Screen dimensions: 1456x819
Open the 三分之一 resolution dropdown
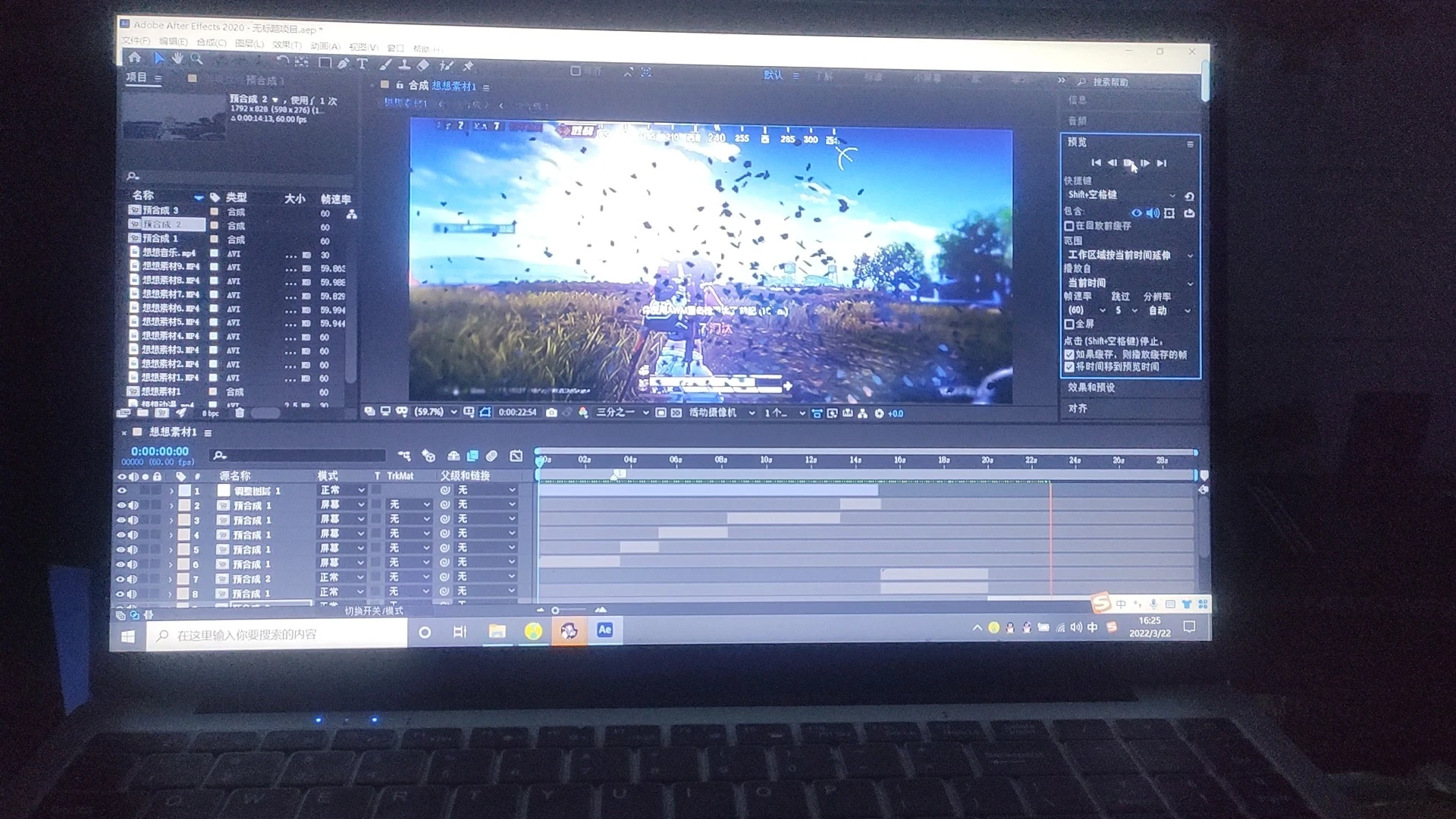coord(623,413)
